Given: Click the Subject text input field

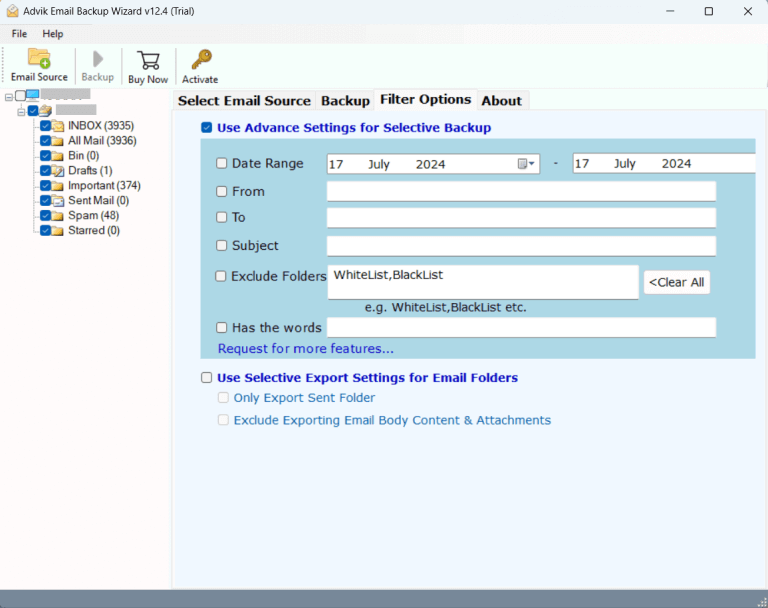Looking at the screenshot, I should tap(522, 246).
